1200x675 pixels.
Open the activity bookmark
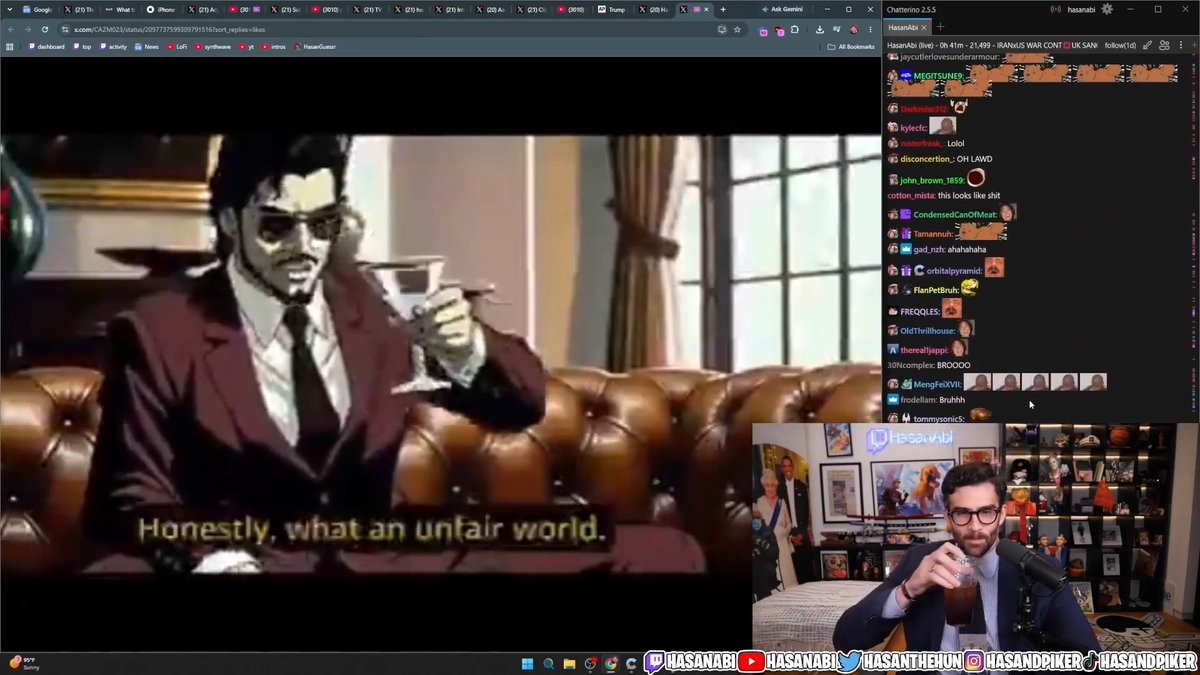click(x=113, y=46)
